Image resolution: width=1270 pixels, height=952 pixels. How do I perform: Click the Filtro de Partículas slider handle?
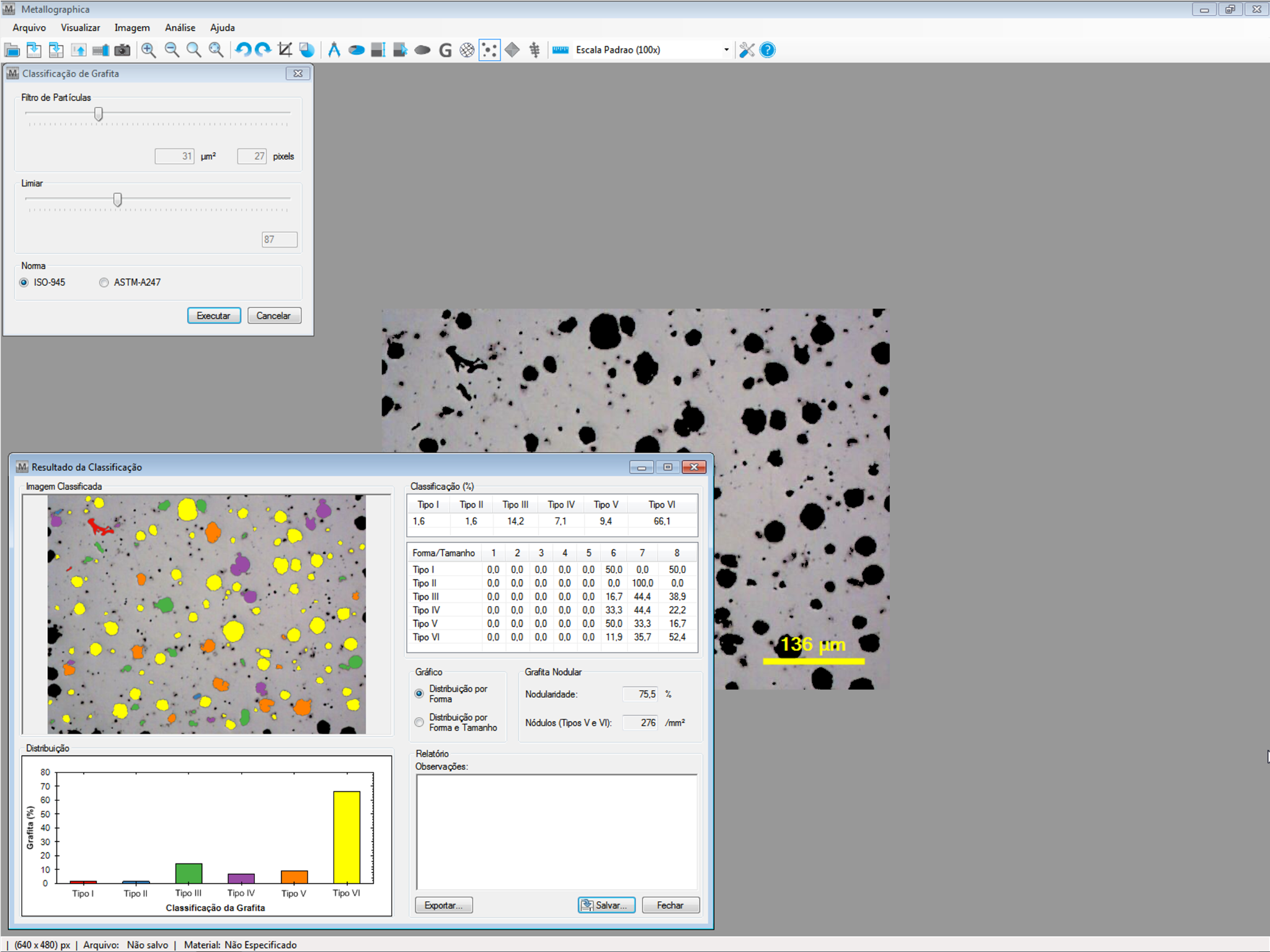(99, 114)
